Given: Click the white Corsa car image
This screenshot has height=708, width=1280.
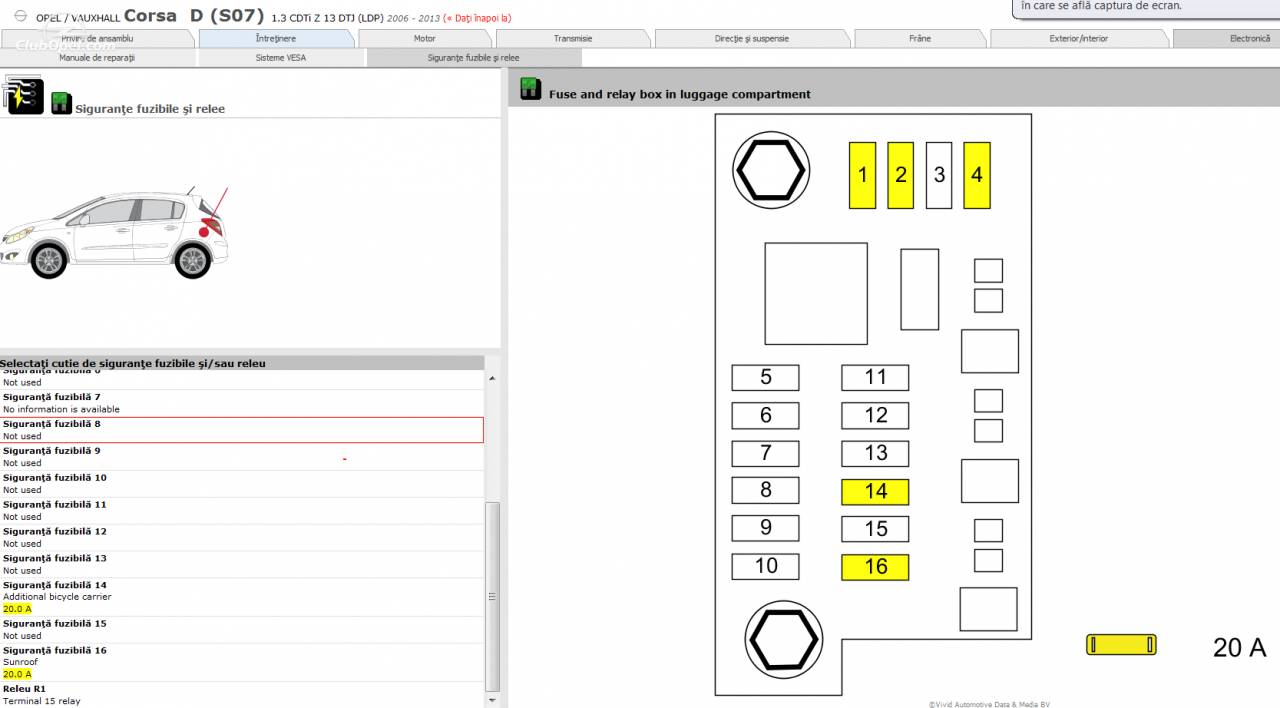Looking at the screenshot, I should (114, 233).
